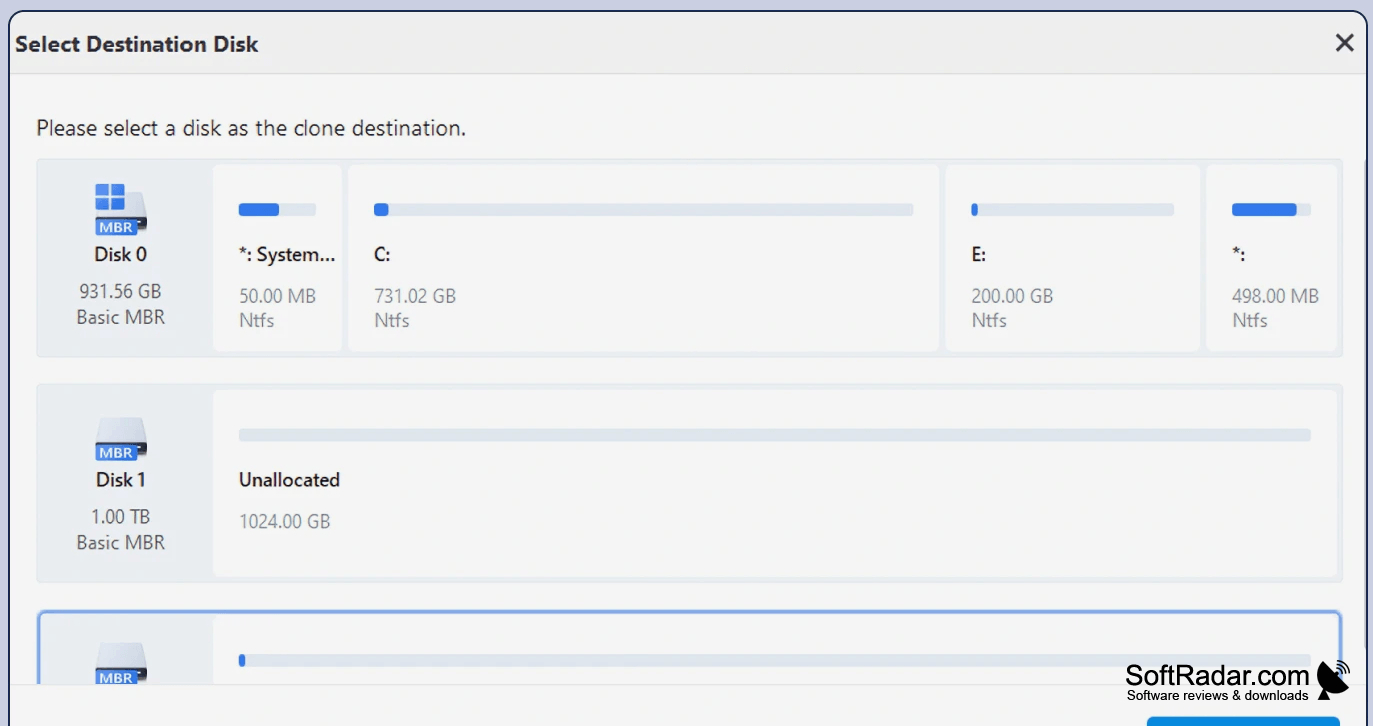Click the blue button at dialog bottom right
The image size is (1373, 726).
pos(1243,721)
